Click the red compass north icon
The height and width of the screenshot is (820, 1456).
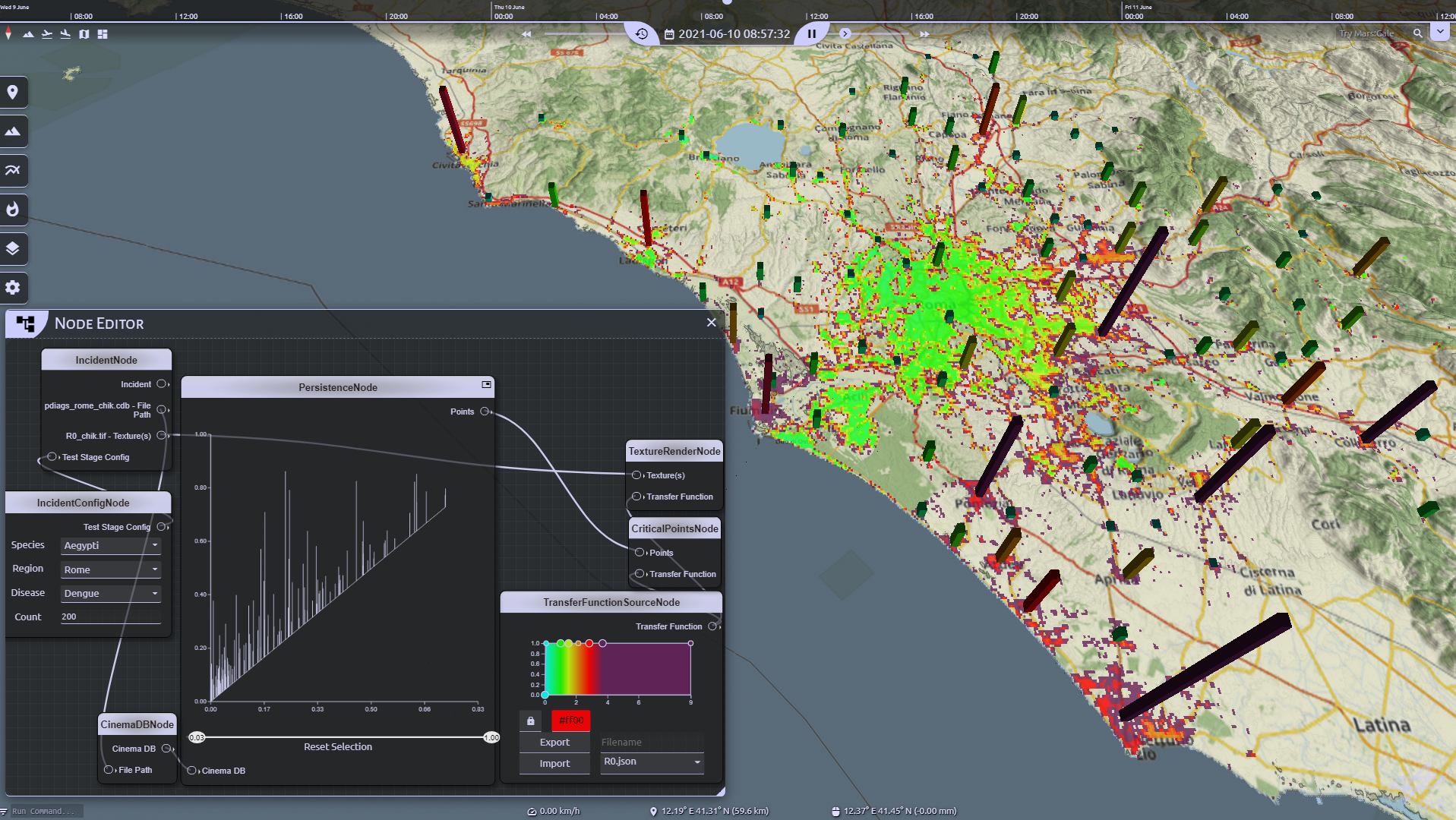tap(8, 34)
